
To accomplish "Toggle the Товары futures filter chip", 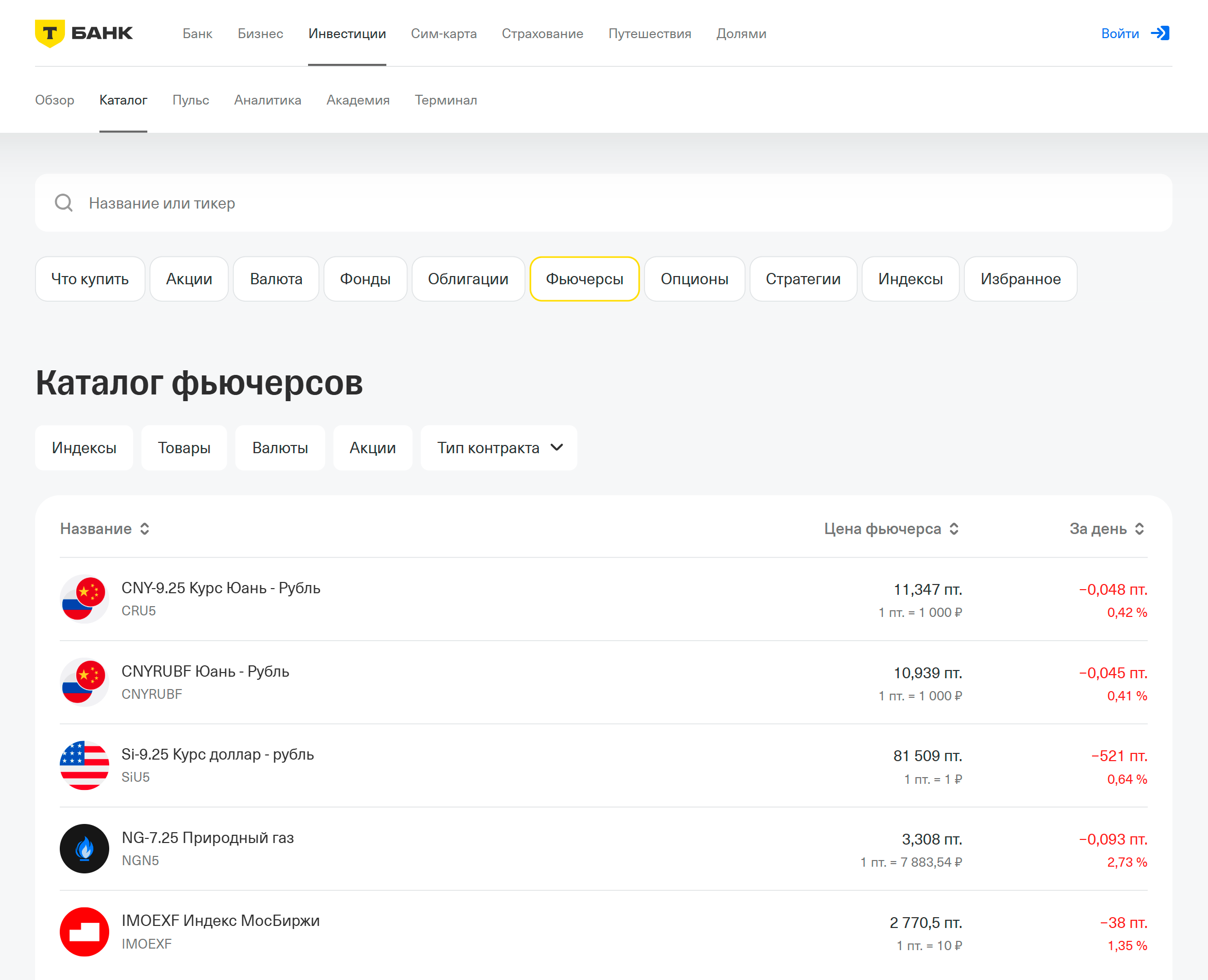I will (x=184, y=448).
